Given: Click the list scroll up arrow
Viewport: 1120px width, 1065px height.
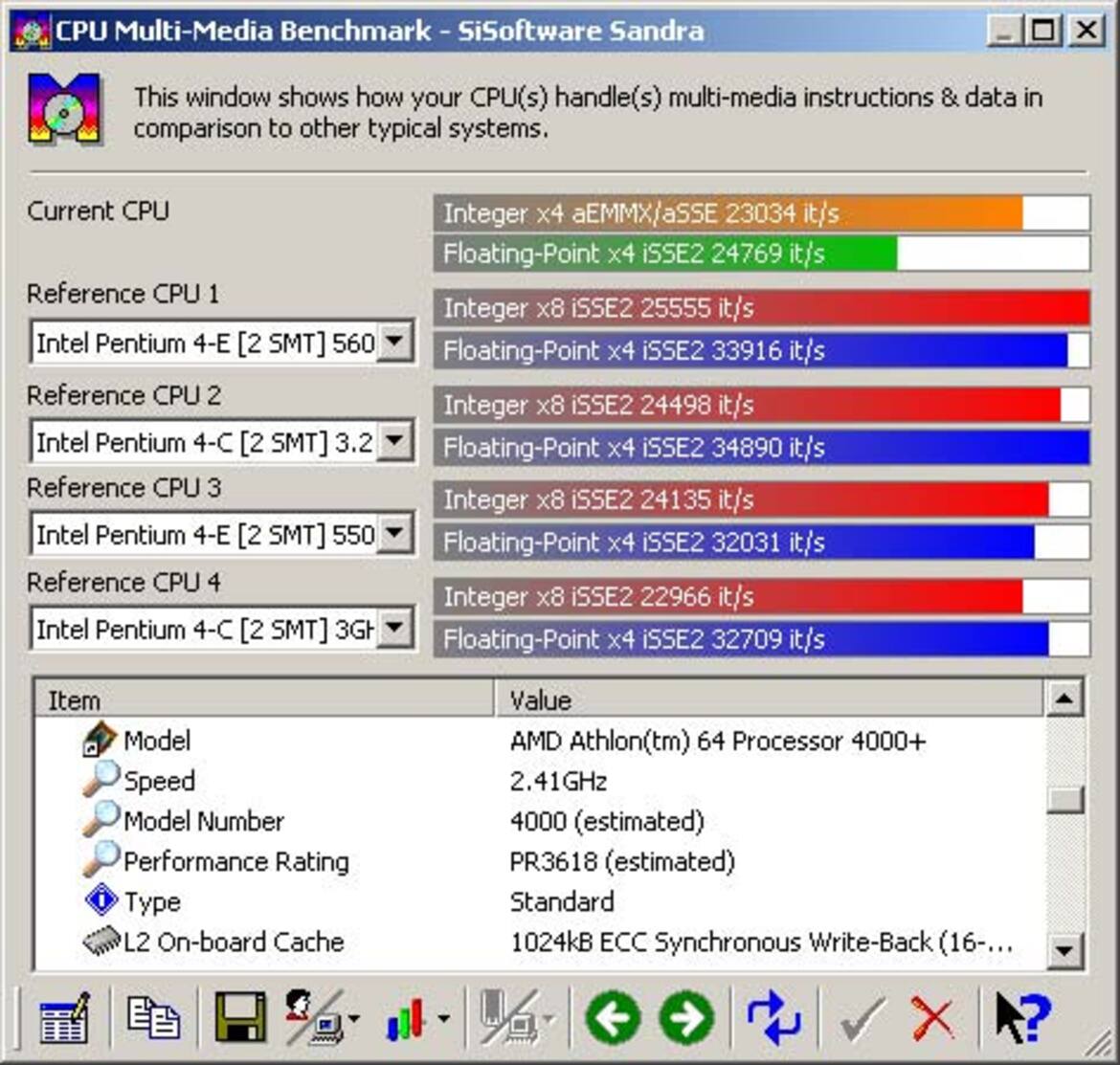Looking at the screenshot, I should click(1064, 699).
